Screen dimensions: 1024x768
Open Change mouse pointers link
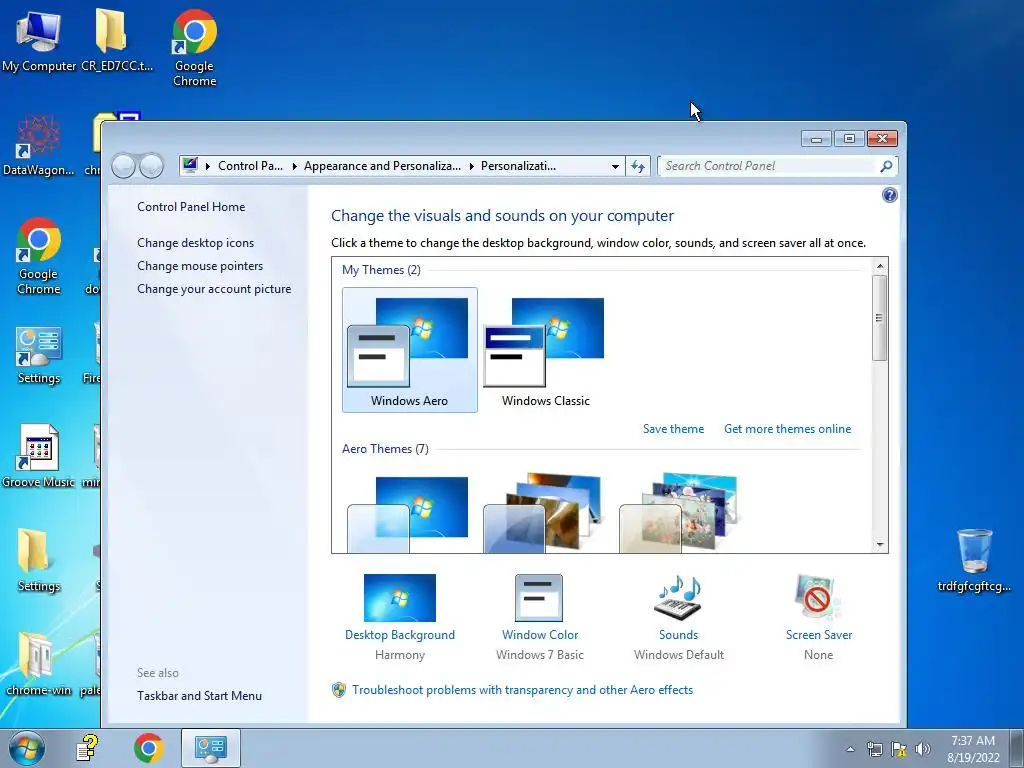tap(200, 266)
